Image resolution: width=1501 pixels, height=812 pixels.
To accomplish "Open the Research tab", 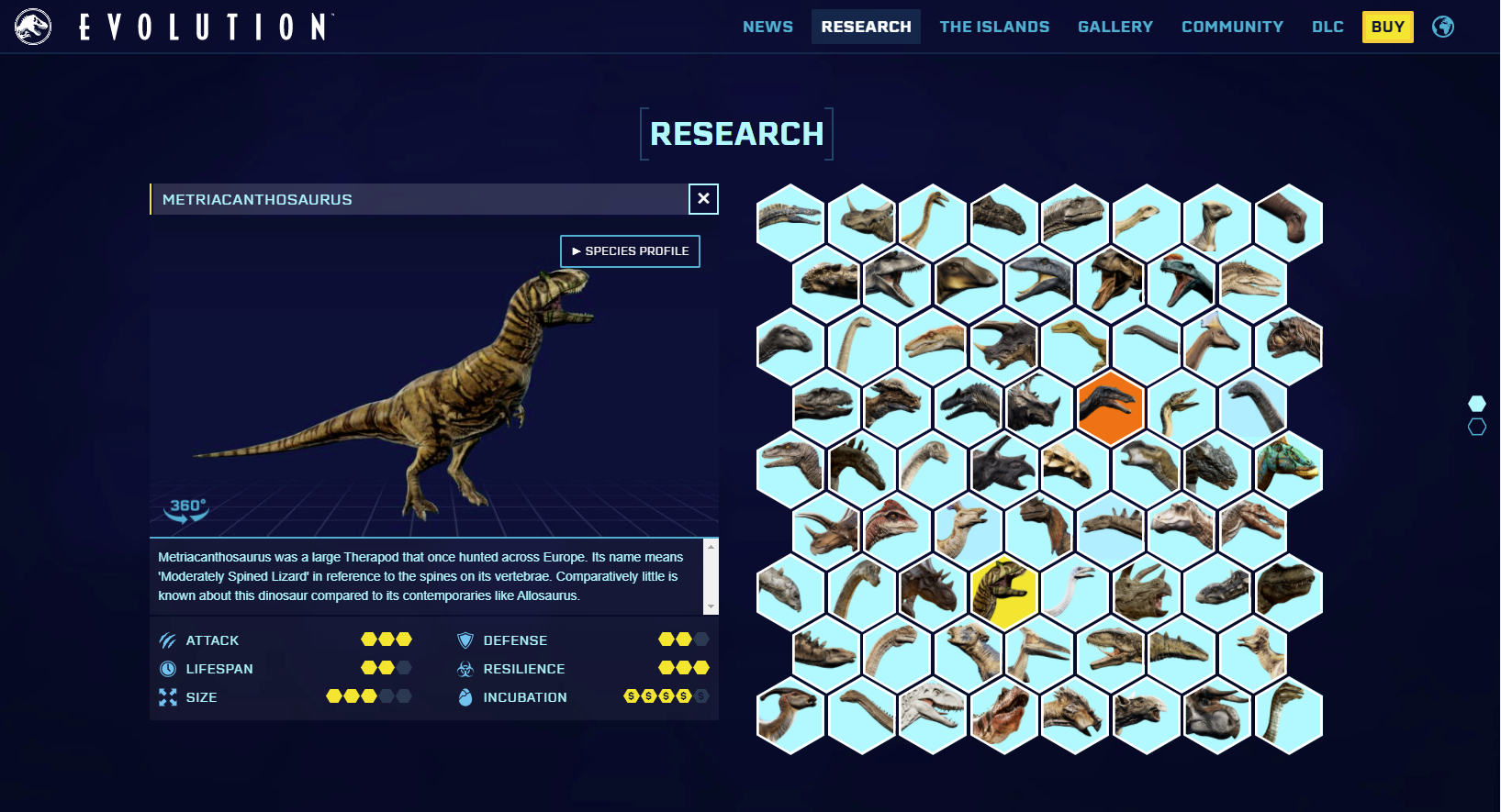I will [866, 27].
